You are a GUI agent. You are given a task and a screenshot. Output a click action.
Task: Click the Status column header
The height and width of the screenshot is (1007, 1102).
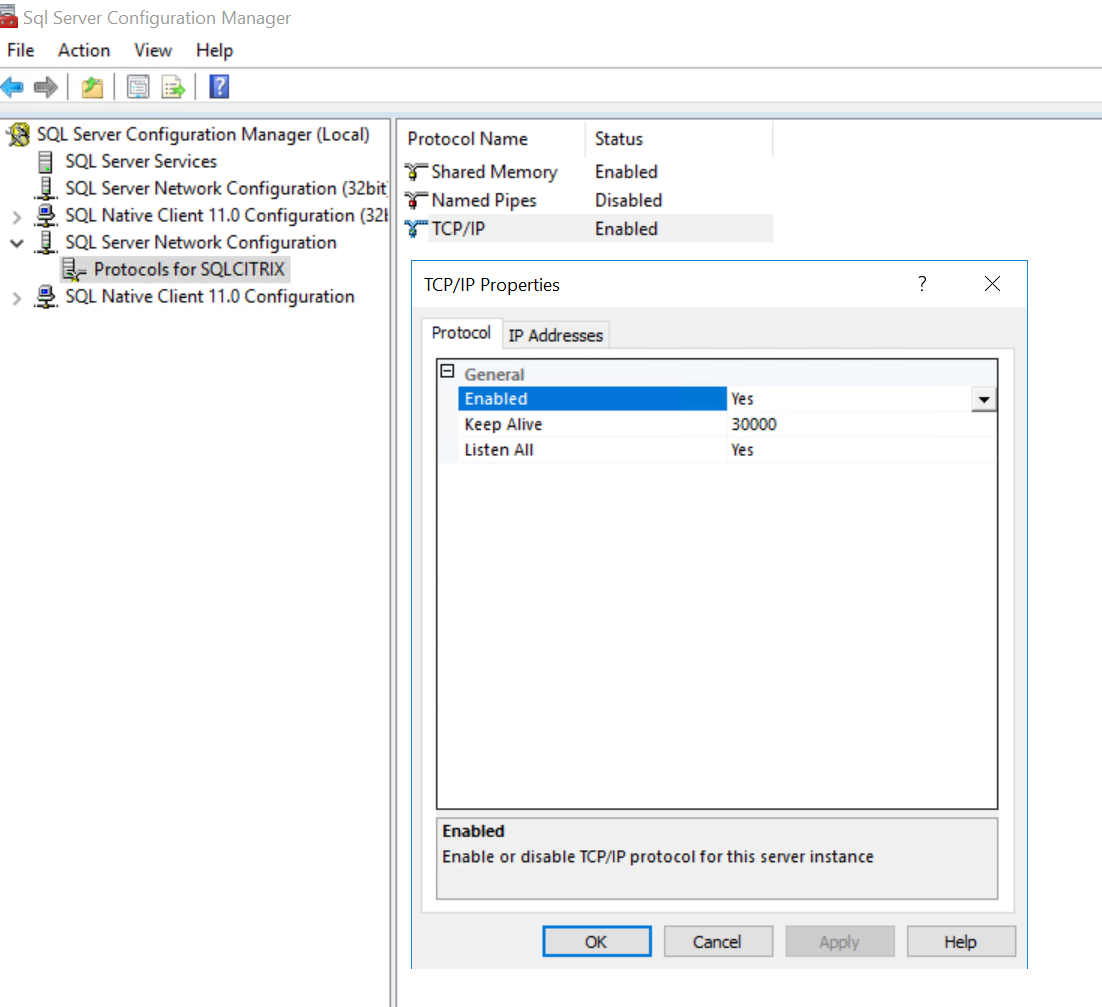coord(679,139)
